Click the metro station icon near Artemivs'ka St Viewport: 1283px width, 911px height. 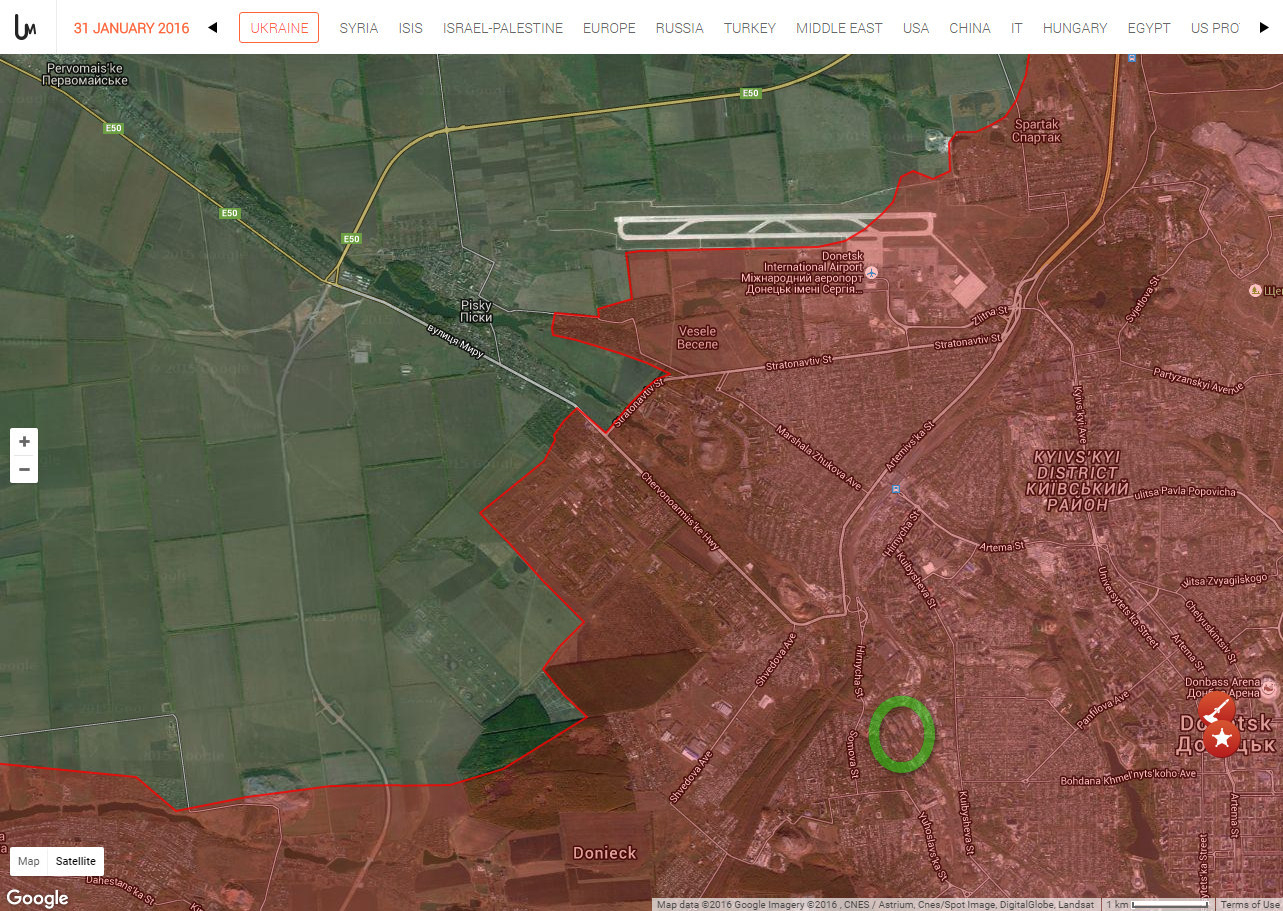click(x=895, y=489)
